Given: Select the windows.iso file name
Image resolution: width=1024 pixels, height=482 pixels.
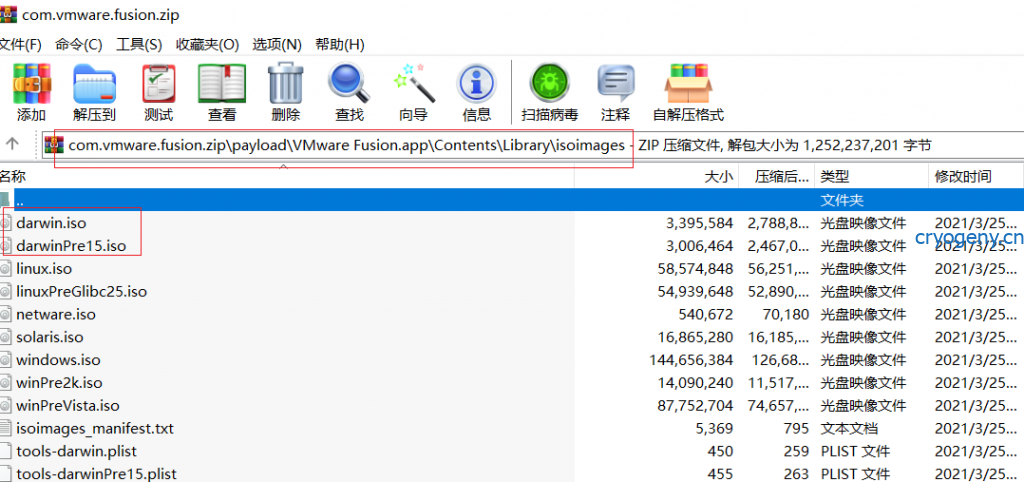Looking at the screenshot, I should (x=58, y=360).
